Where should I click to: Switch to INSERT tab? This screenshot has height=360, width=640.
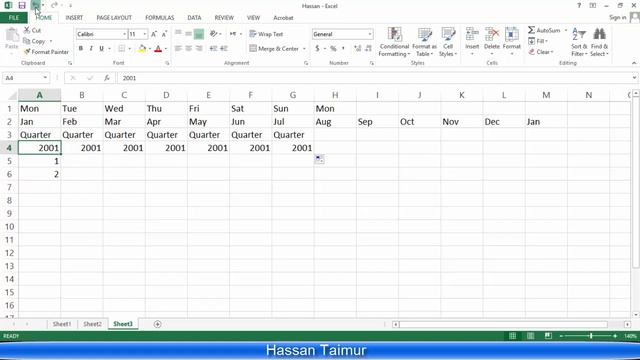pos(74,18)
